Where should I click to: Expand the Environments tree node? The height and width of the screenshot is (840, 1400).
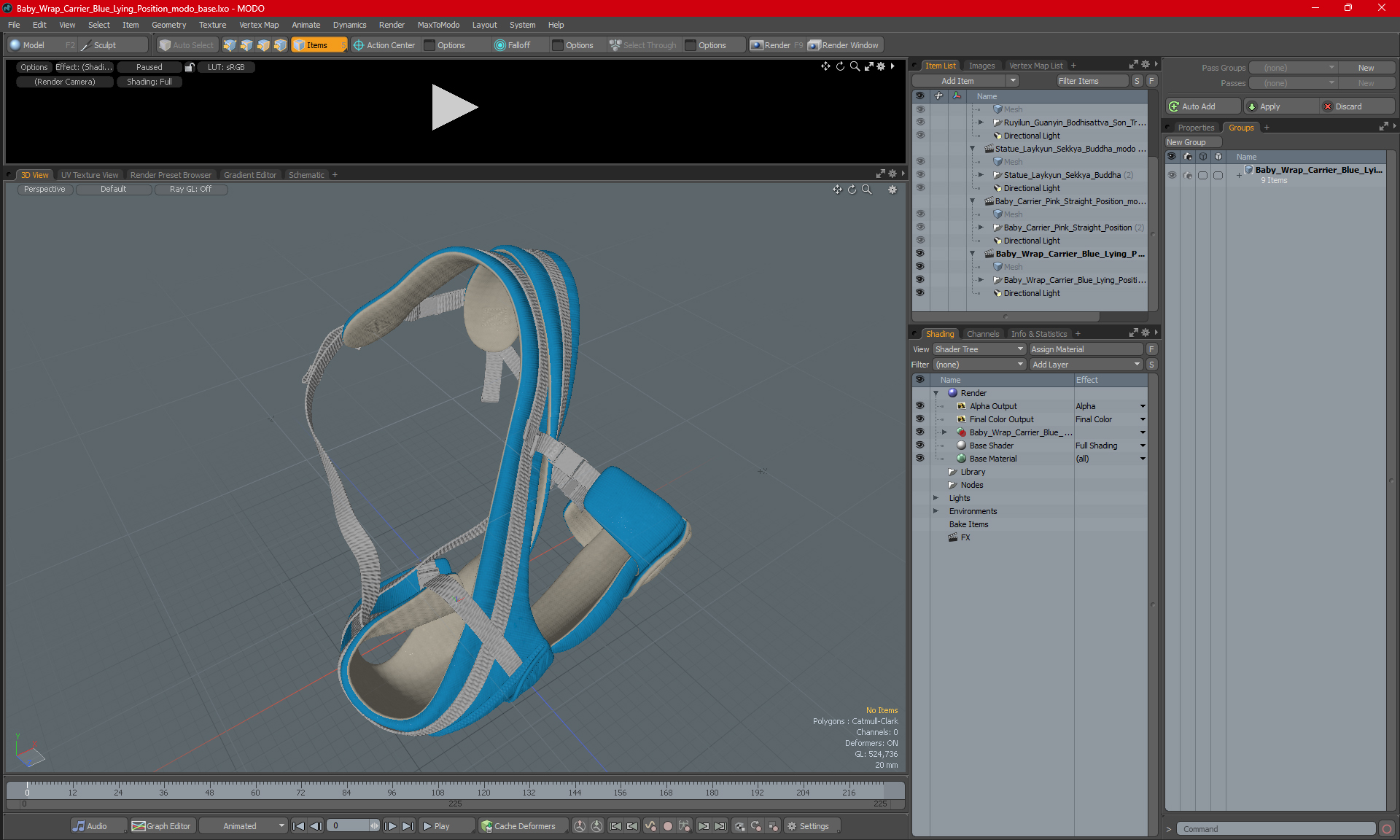tap(936, 511)
